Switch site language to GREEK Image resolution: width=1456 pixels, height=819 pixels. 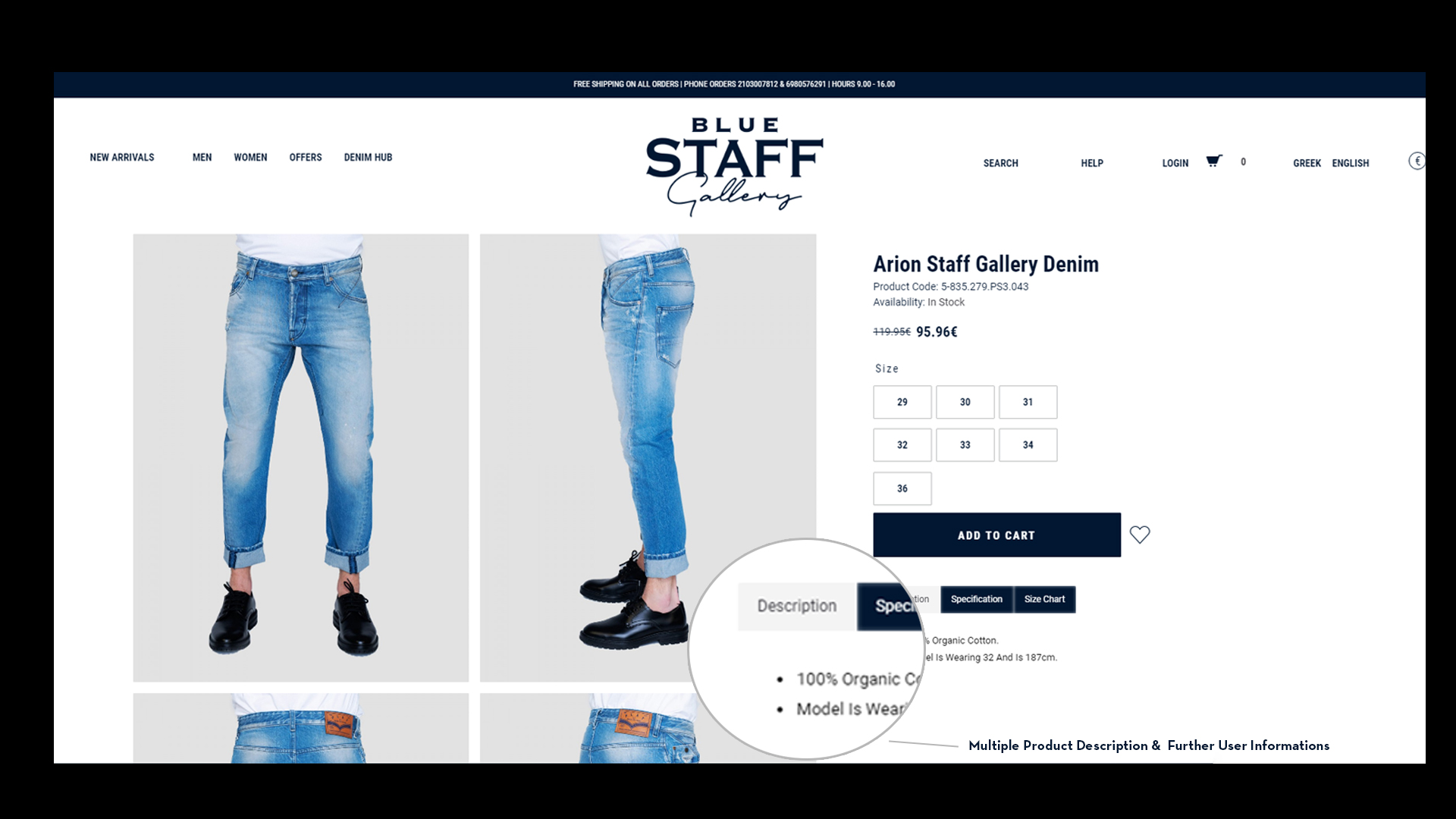pos(1307,163)
